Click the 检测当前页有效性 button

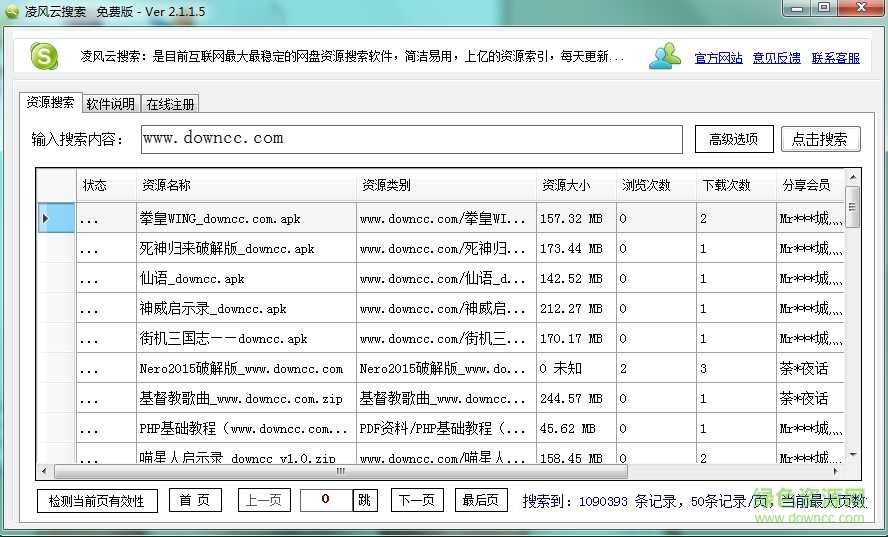click(96, 500)
